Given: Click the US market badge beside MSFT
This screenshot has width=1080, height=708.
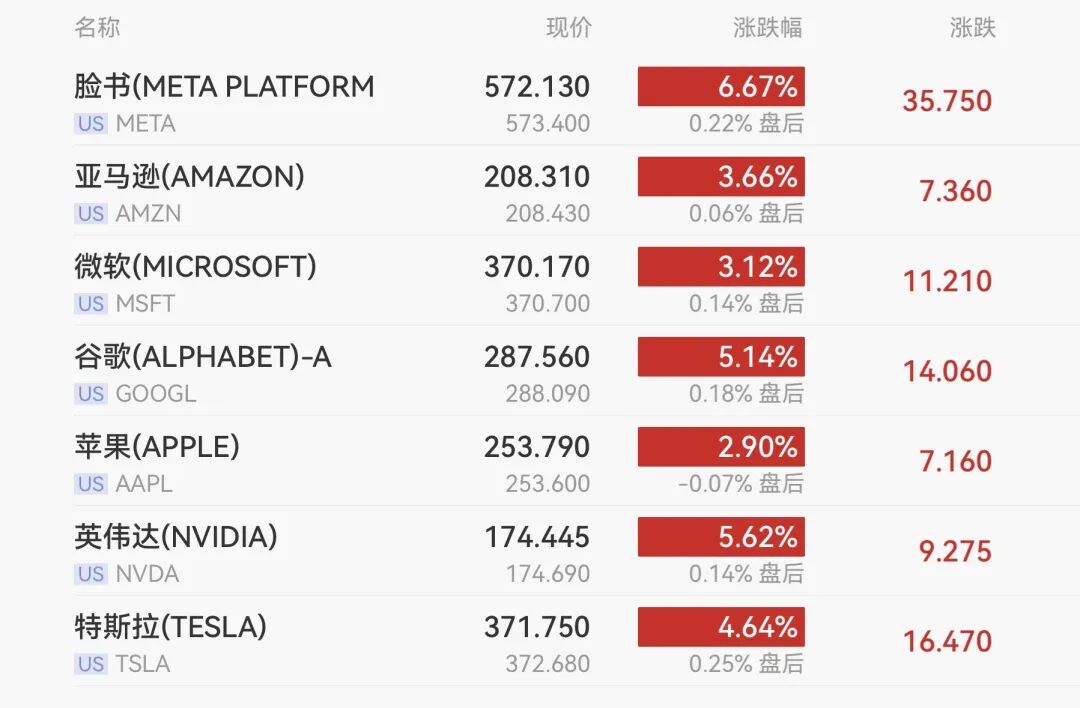Looking at the screenshot, I should click(91, 304).
